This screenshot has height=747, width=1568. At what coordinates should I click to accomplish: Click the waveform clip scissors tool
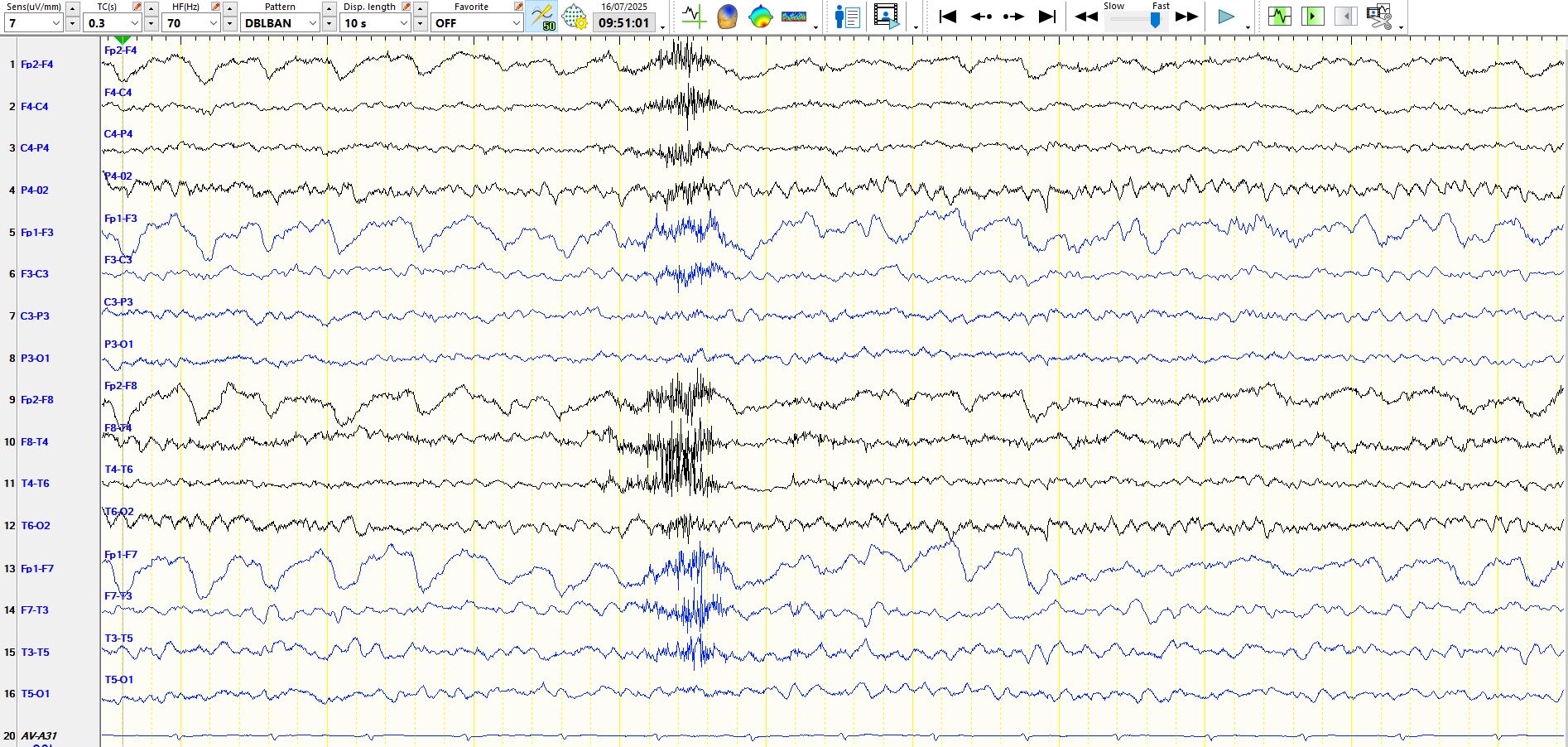pos(1379,17)
